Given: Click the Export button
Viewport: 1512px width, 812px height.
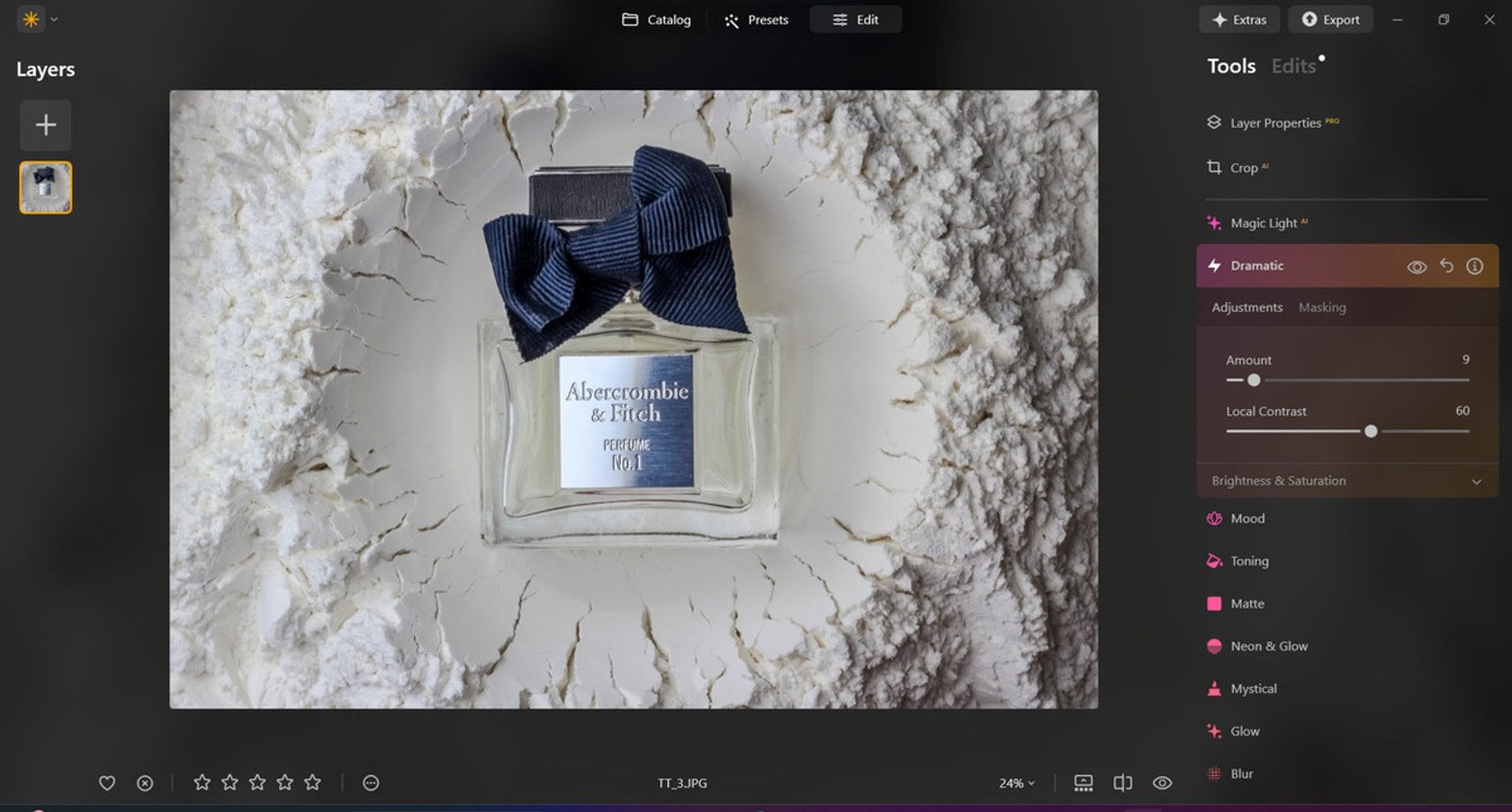Looking at the screenshot, I should pyautogui.click(x=1331, y=19).
